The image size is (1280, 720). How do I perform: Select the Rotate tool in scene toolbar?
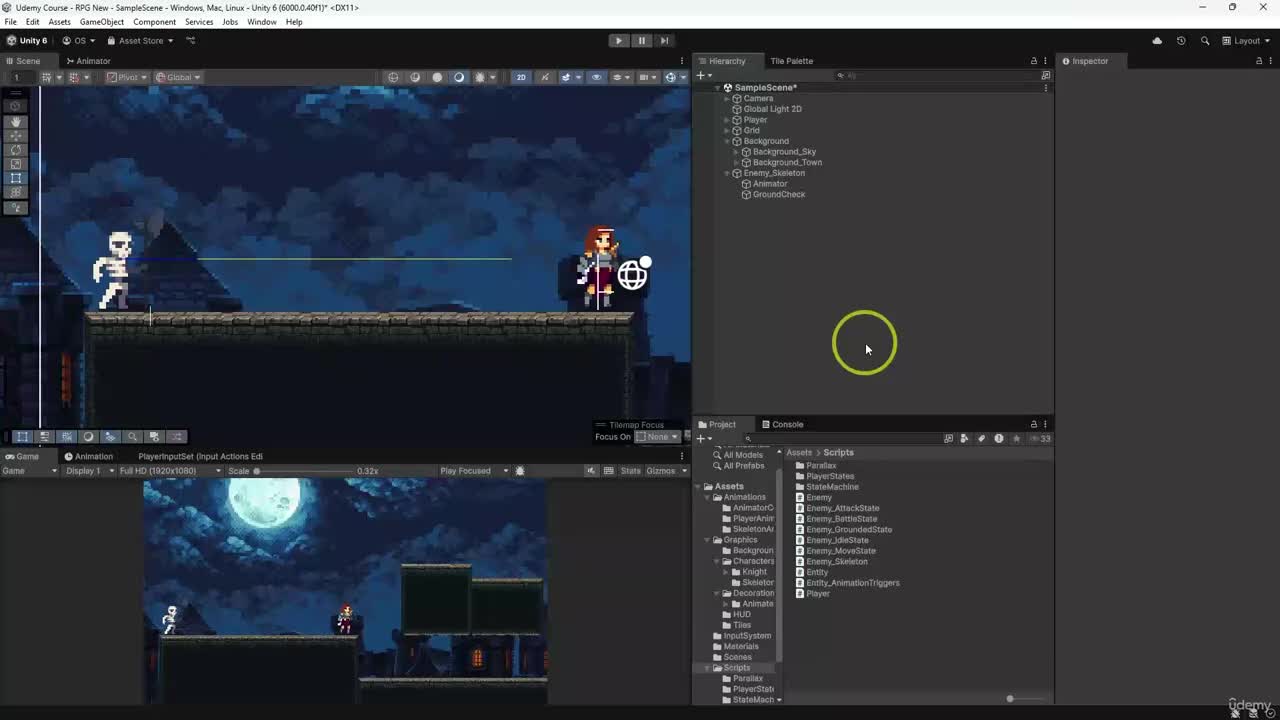click(16, 149)
